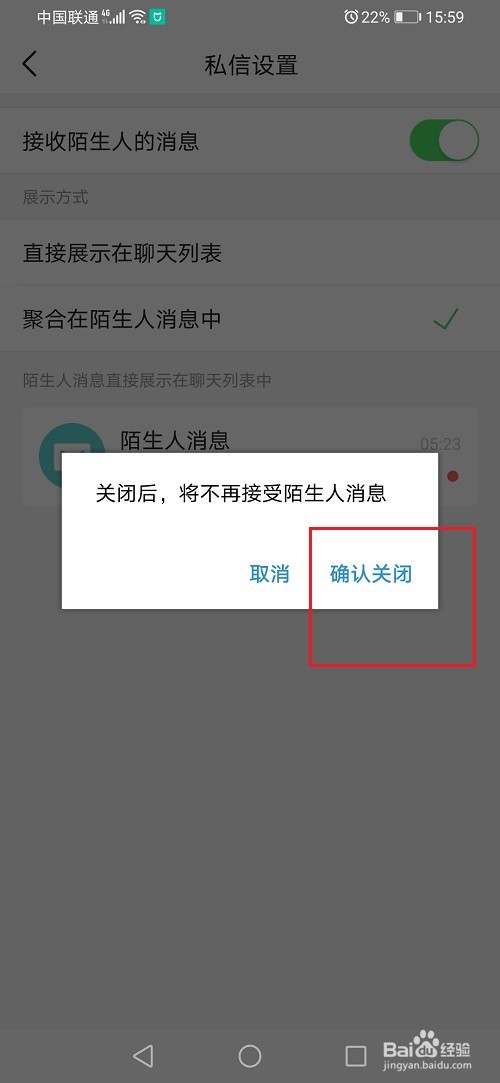This screenshot has width=500, height=1083.
Task: Tap Android recent apps square
Action: pos(356,1055)
